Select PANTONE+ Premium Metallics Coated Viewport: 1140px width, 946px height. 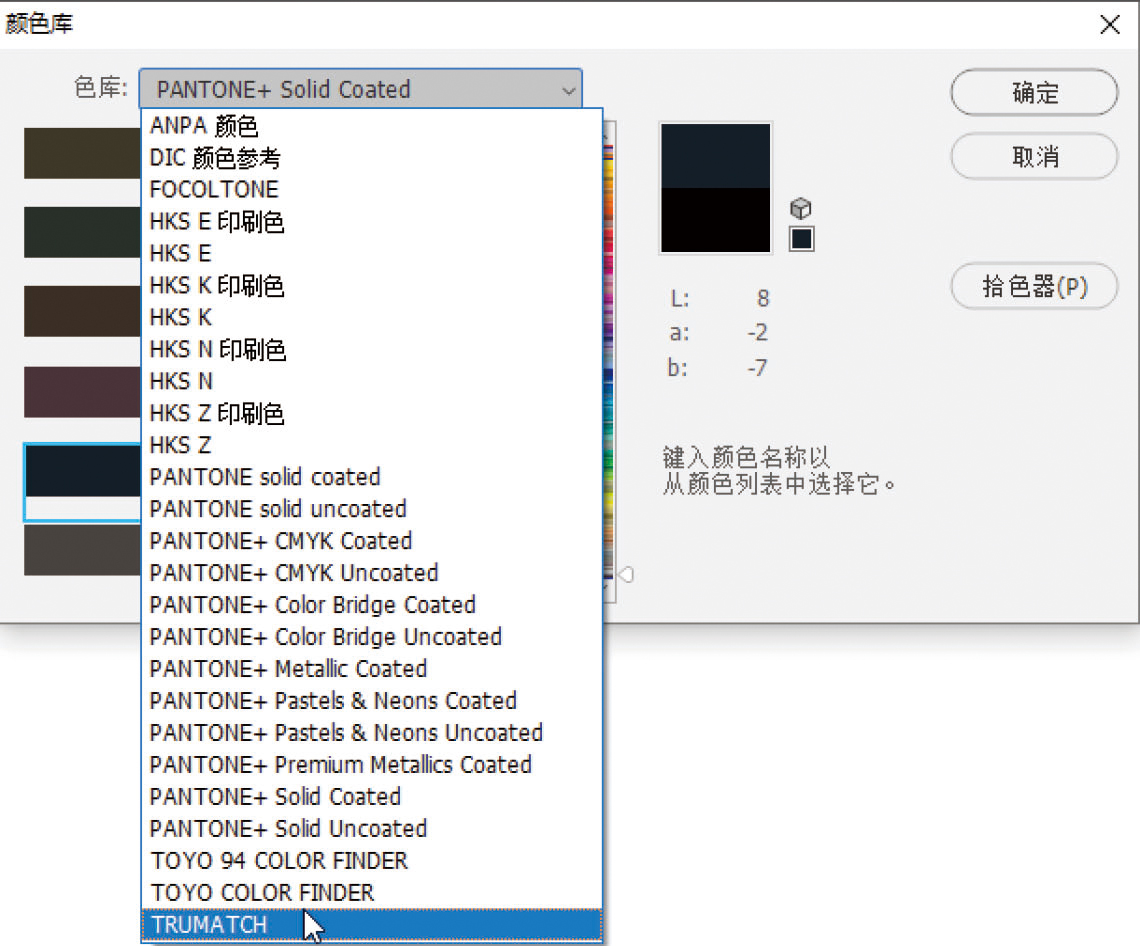(x=372, y=766)
